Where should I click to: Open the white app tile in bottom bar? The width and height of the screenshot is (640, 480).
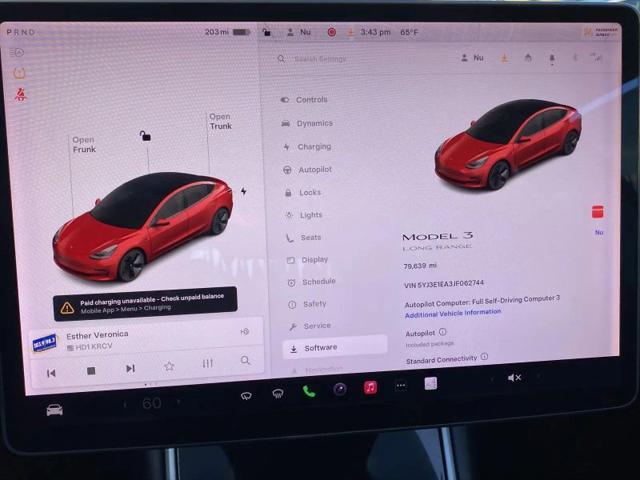coord(431,383)
